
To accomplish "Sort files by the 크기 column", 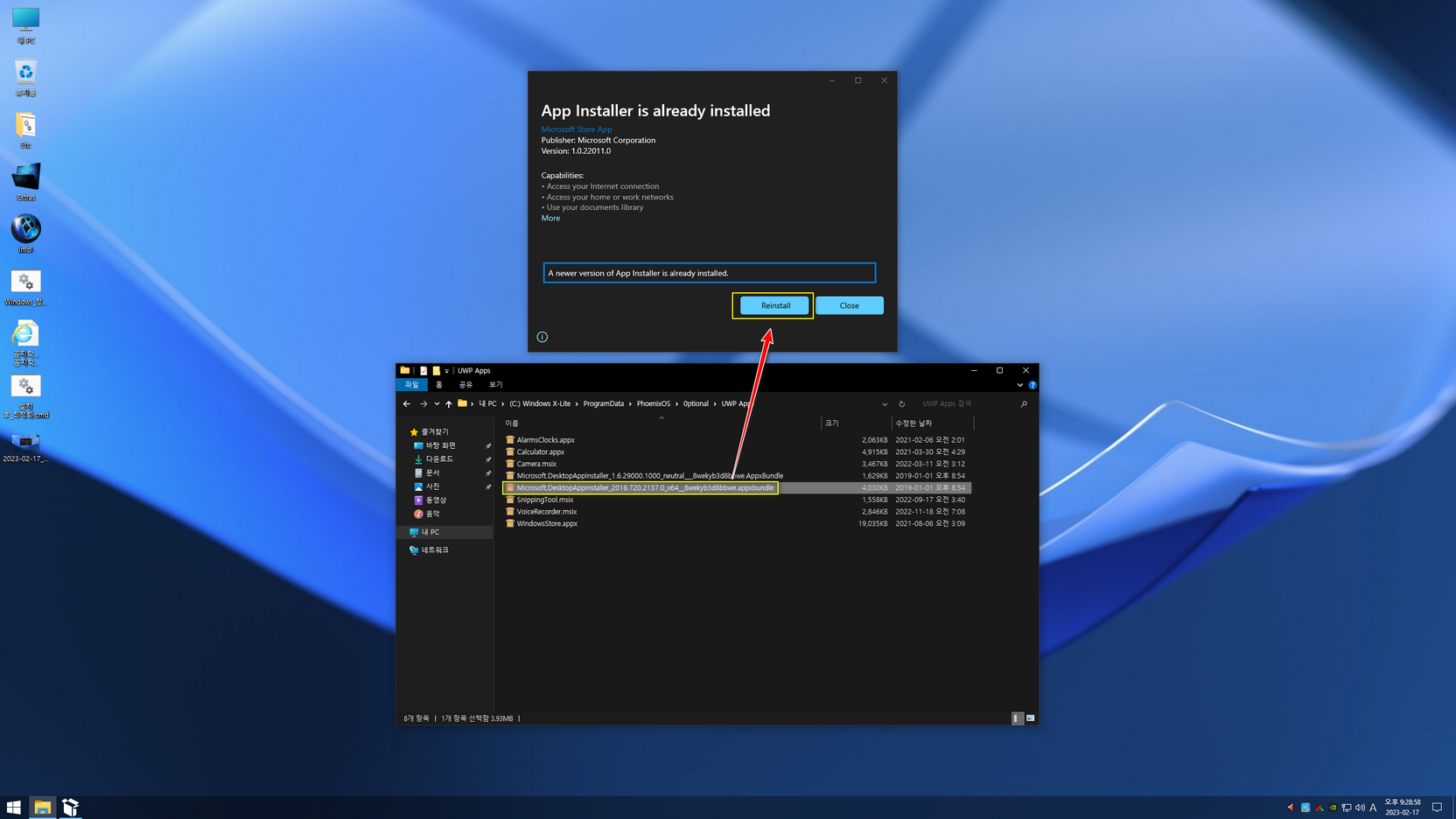I will [x=856, y=423].
